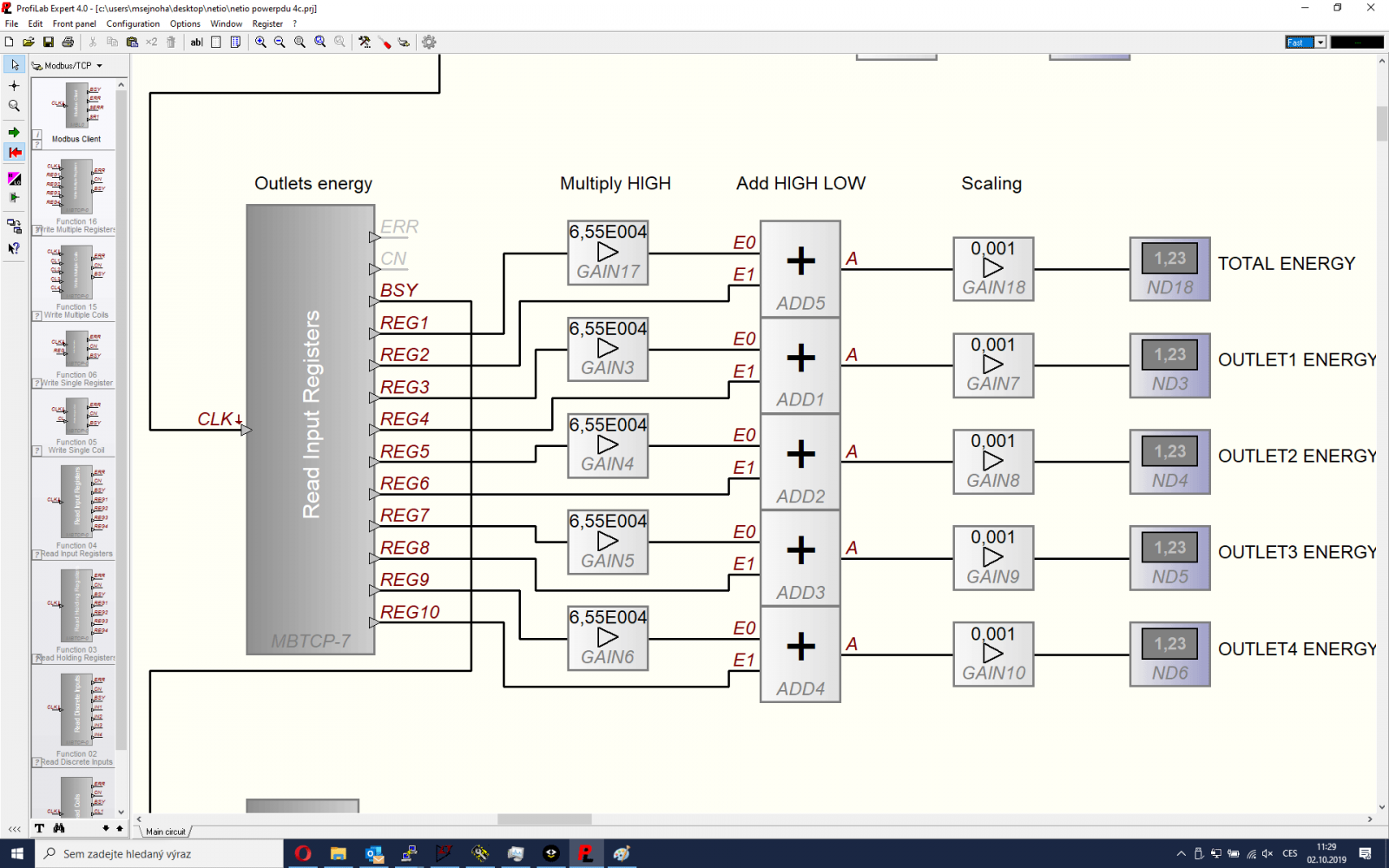This screenshot has width=1389, height=868.
Task: Open the Windows Start button
Action: pyautogui.click(x=17, y=853)
